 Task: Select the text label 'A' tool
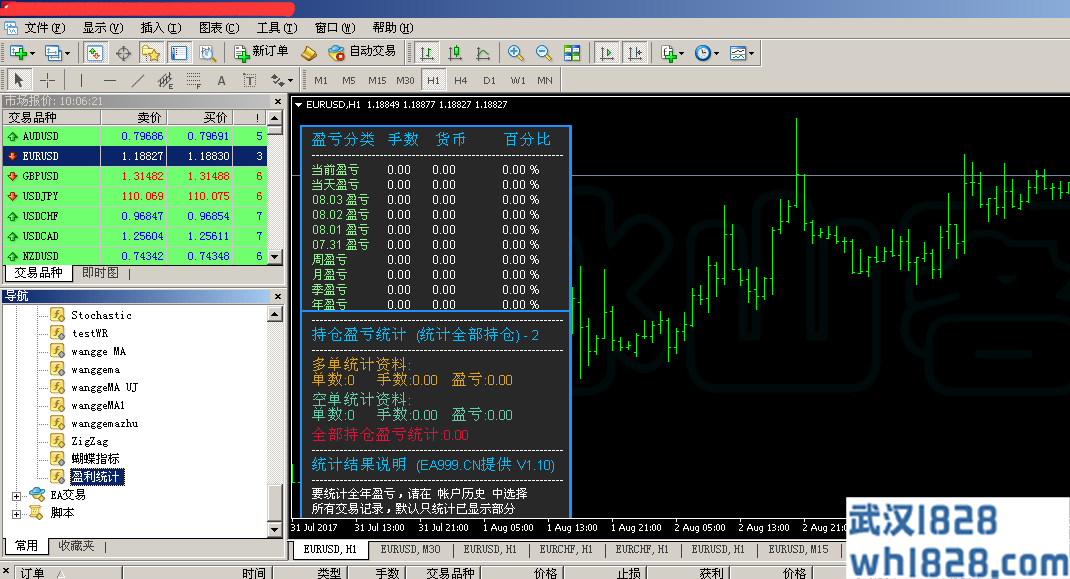[x=221, y=80]
